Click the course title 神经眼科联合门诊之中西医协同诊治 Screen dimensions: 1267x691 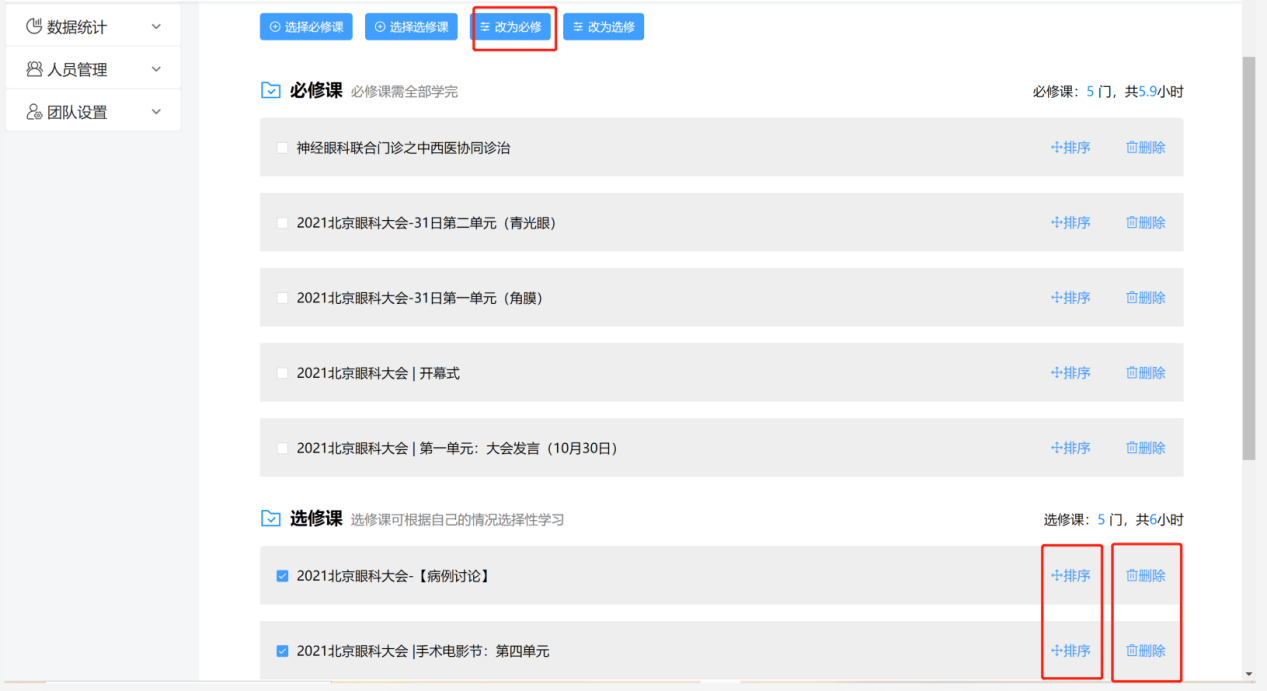pos(404,148)
